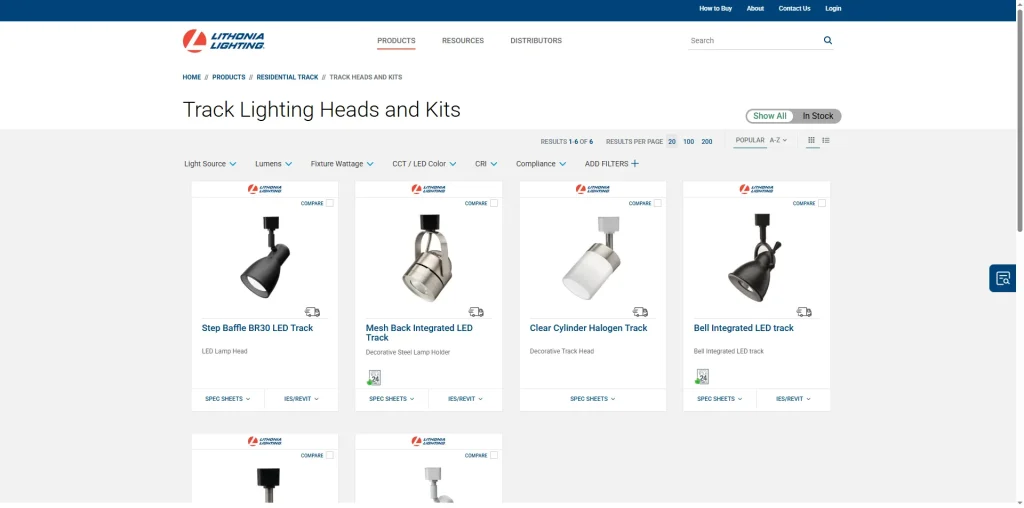Image resolution: width=1024 pixels, height=508 pixels.
Task: Sort by POPULAR
Action: click(750, 140)
